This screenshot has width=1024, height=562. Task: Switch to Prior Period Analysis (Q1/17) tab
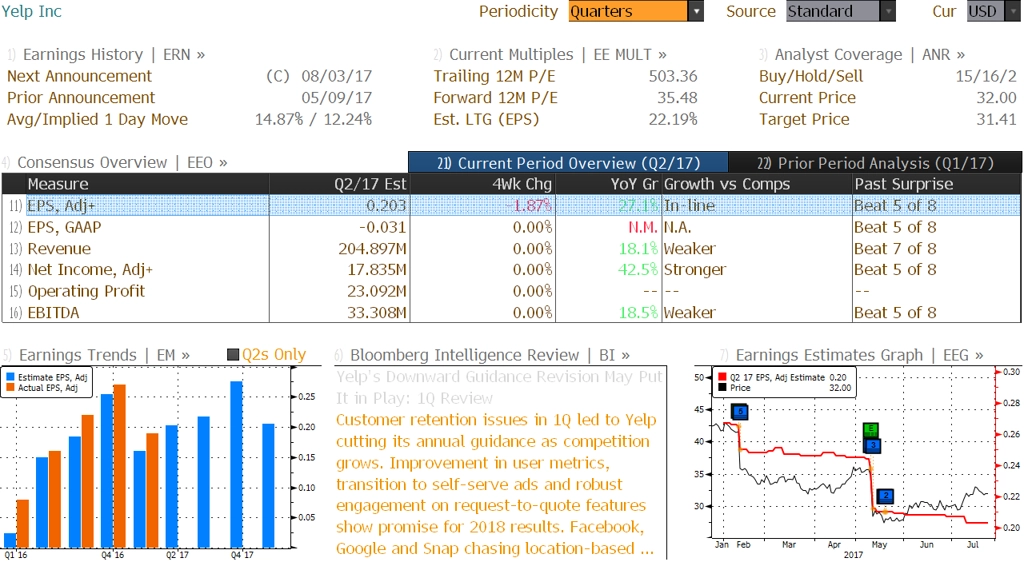pos(875,163)
